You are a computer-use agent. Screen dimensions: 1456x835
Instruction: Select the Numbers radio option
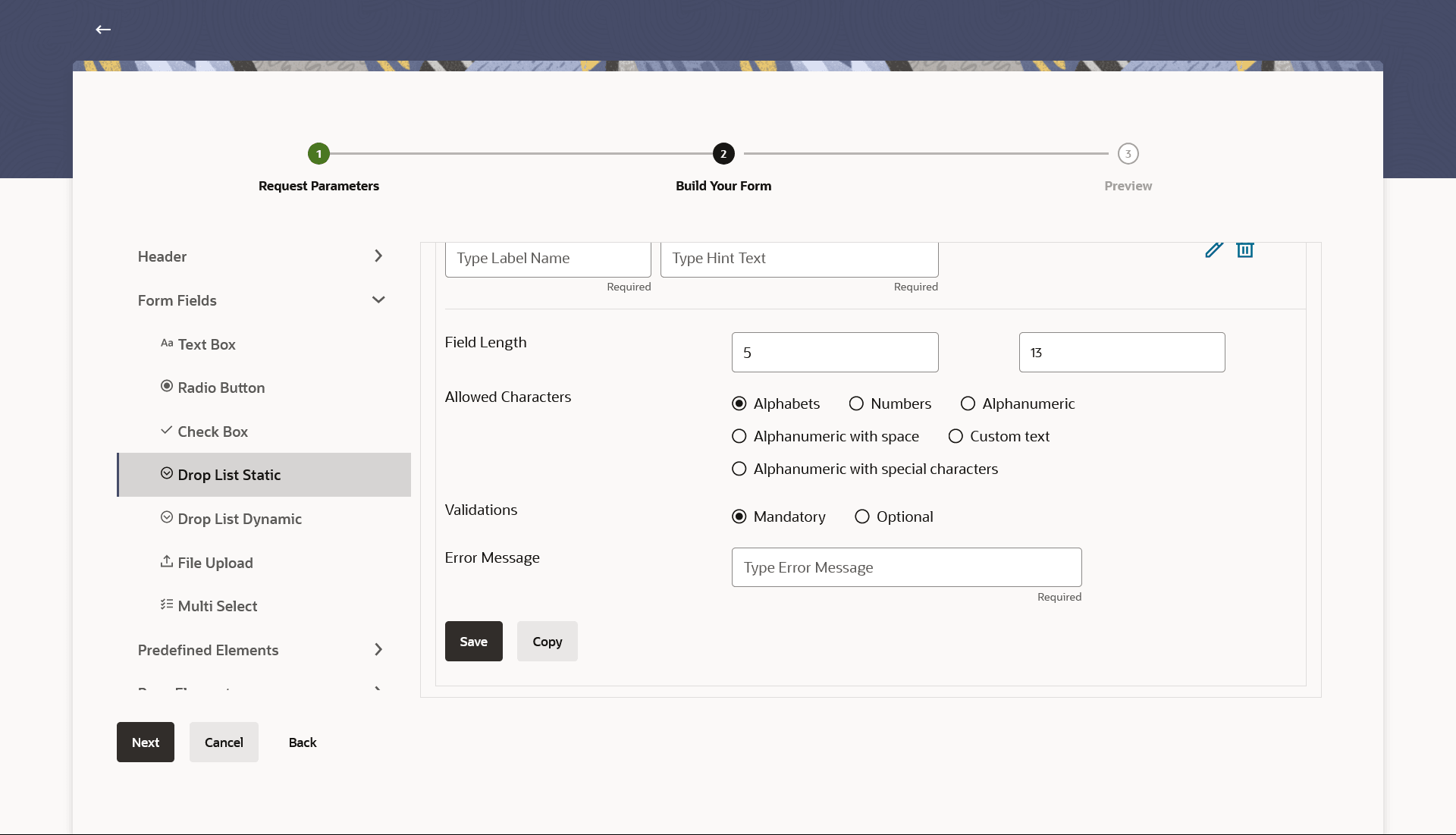pos(856,403)
